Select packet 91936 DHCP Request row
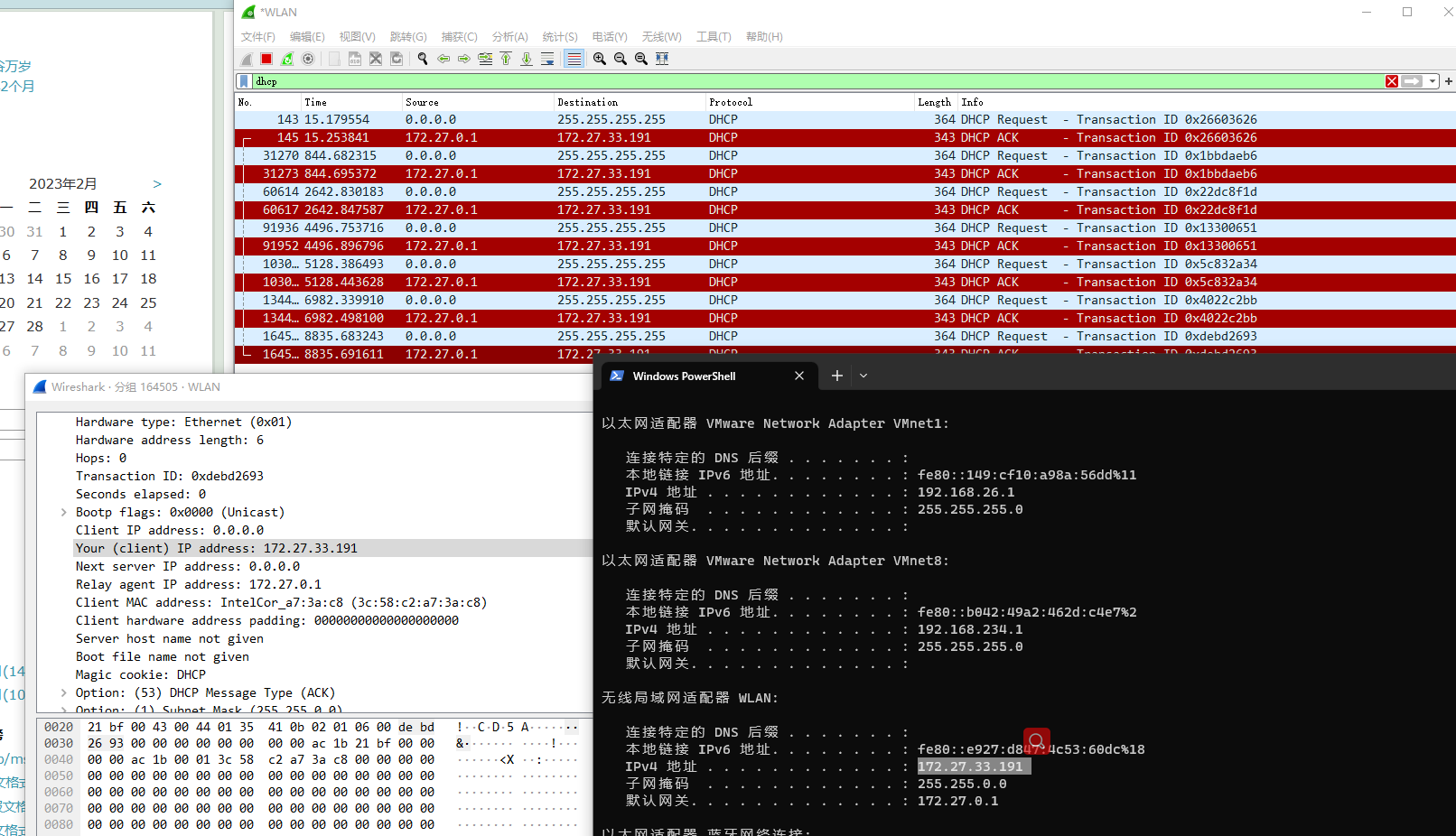Screen dimensions: 1456x836 click(845, 228)
